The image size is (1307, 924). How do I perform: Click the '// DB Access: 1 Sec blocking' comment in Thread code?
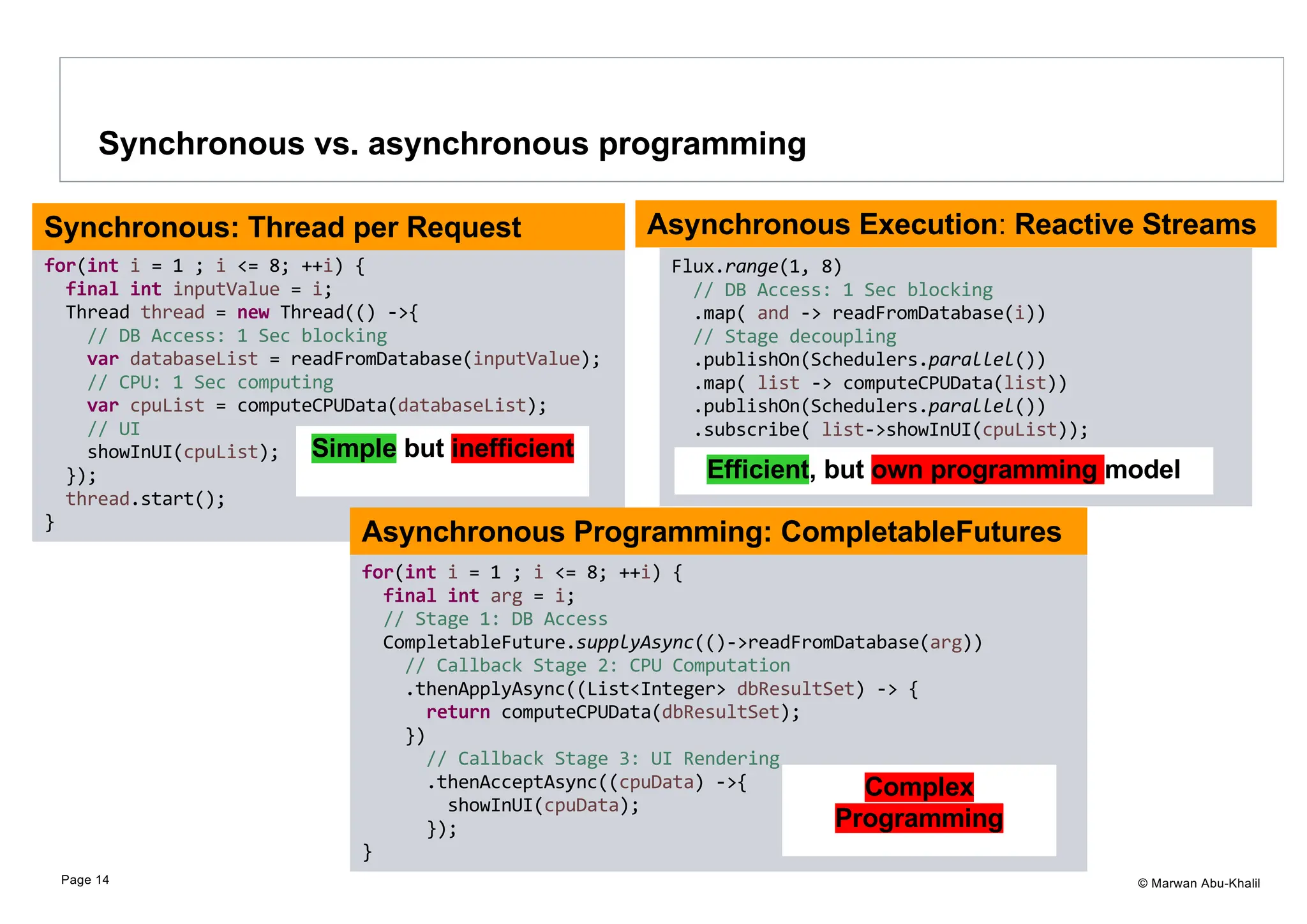(237, 336)
